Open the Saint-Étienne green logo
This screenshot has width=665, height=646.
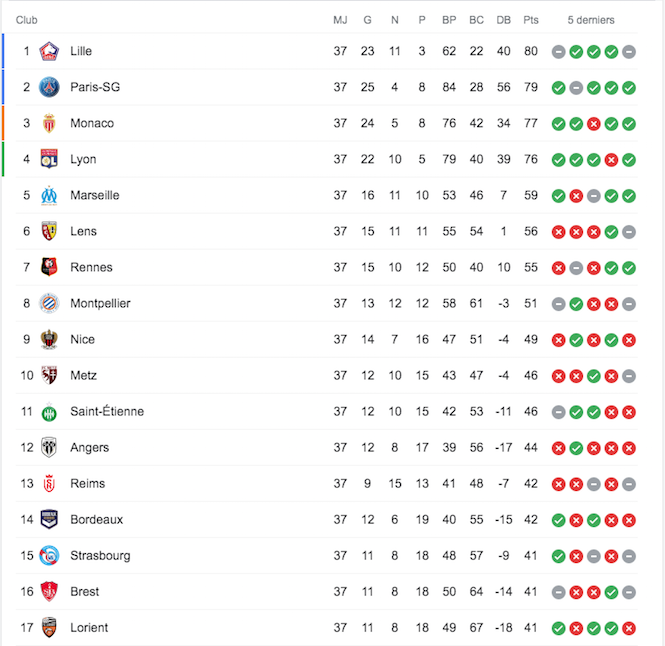coord(49,412)
